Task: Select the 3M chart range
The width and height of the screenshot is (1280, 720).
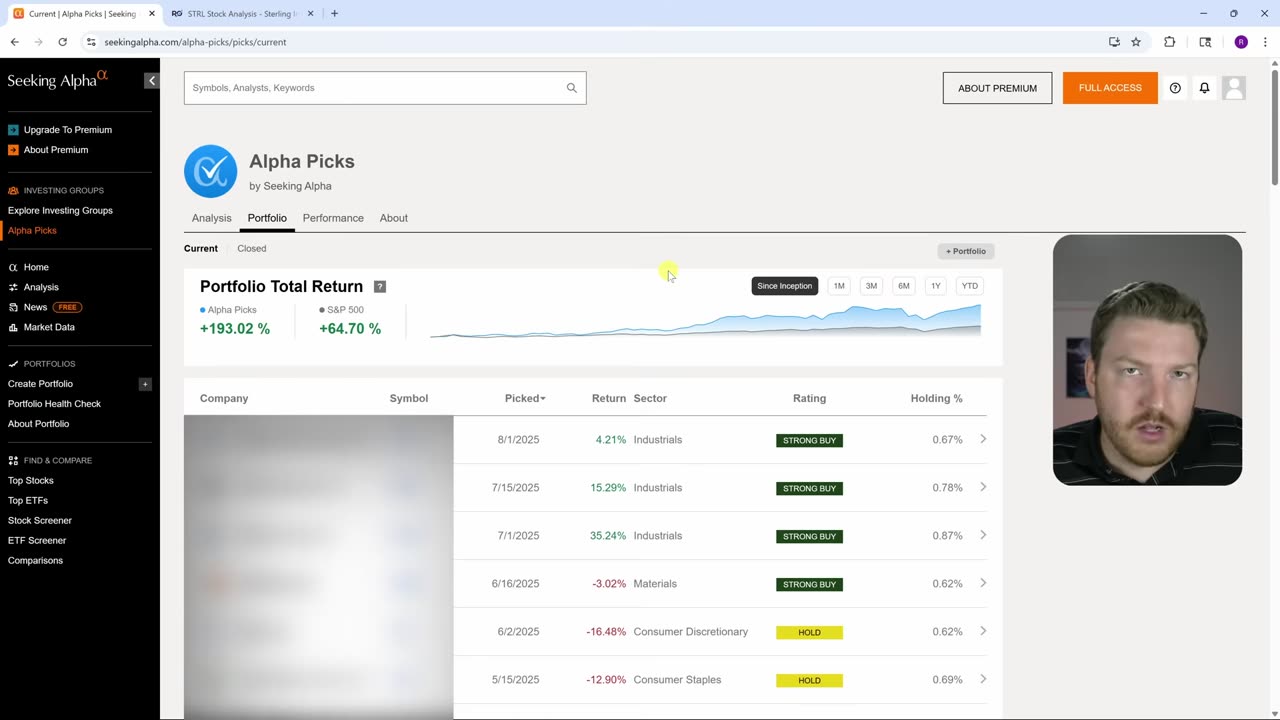Action: click(871, 286)
